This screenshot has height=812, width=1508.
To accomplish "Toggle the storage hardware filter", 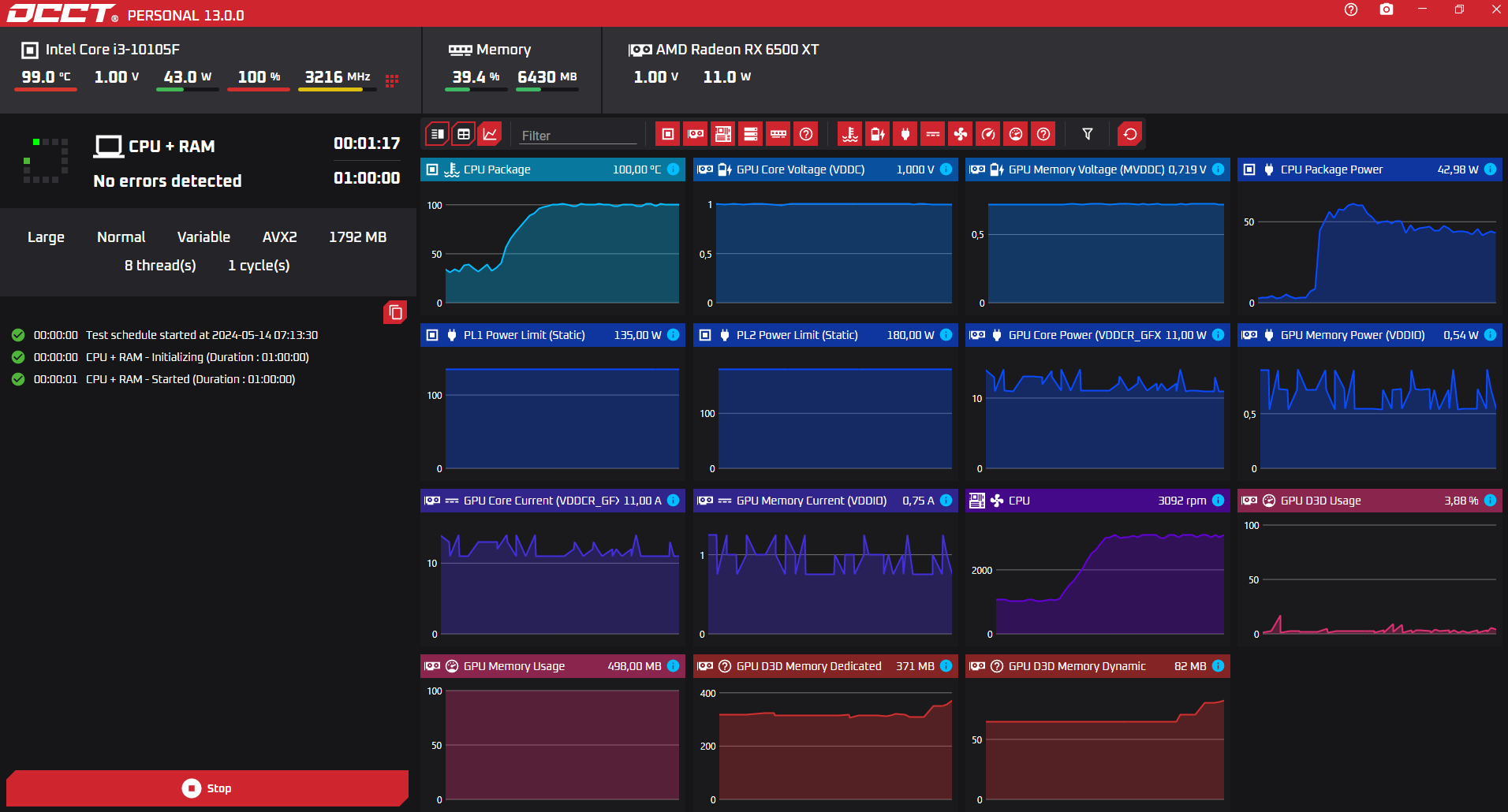I will coord(751,134).
